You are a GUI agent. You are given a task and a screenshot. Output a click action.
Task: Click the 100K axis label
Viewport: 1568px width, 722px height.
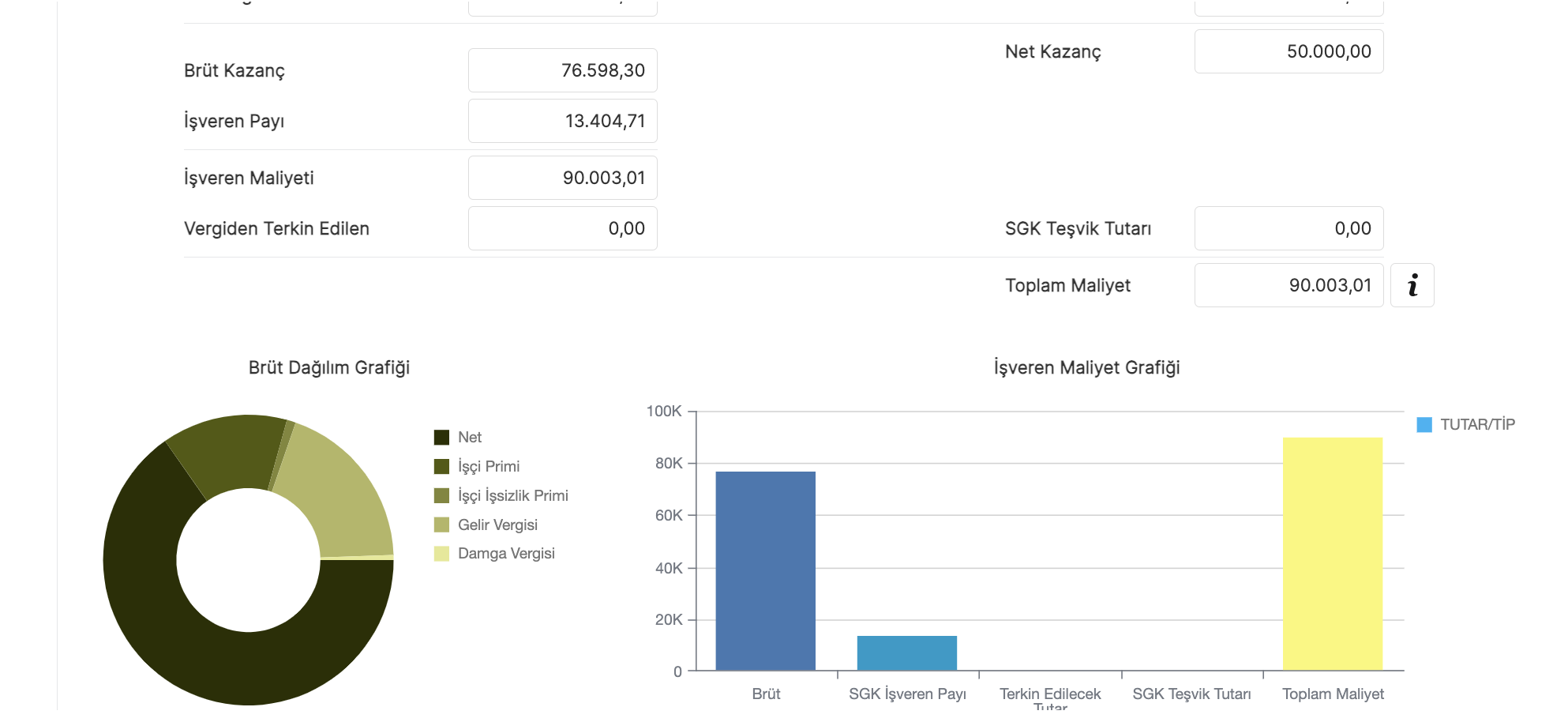tap(664, 411)
